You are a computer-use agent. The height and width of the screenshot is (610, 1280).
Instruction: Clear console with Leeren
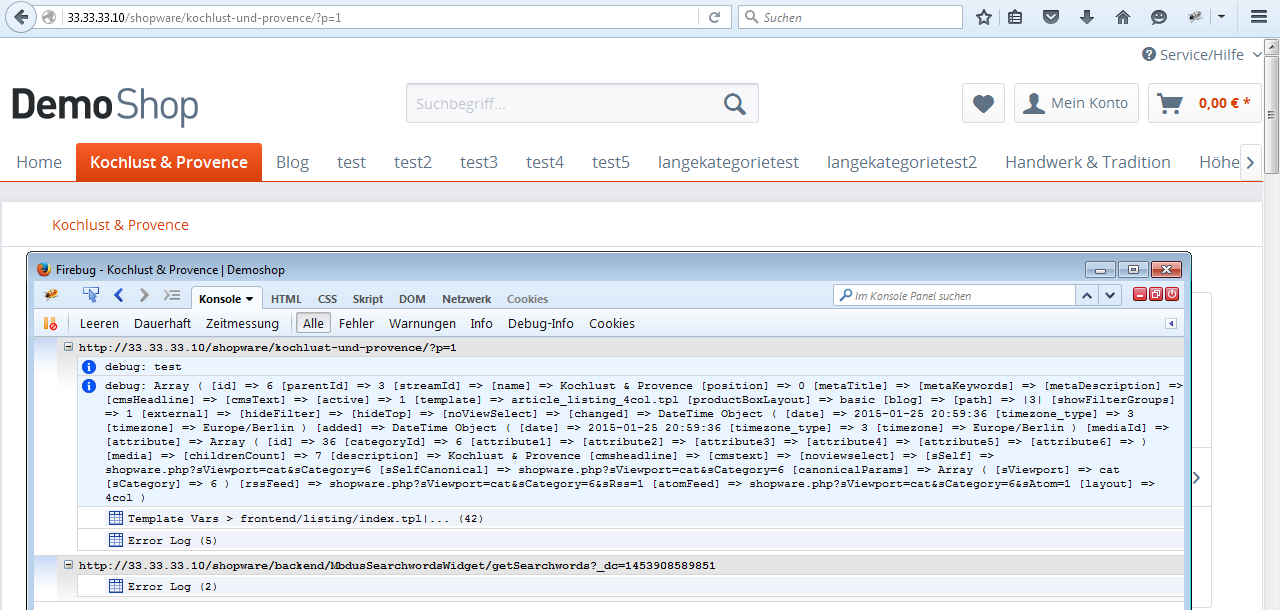99,324
